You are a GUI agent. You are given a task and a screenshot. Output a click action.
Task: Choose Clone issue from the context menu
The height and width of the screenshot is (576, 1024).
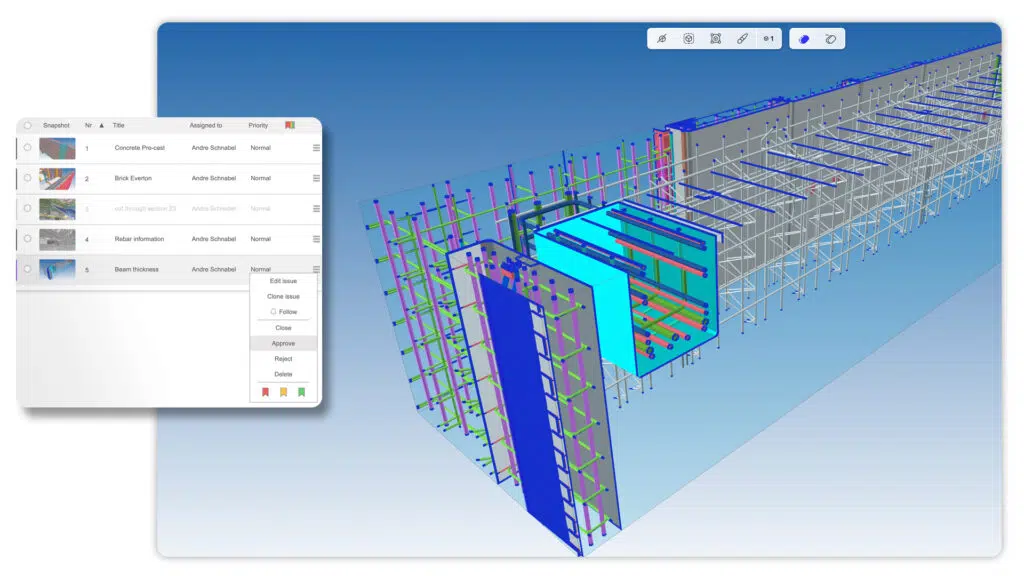click(283, 296)
